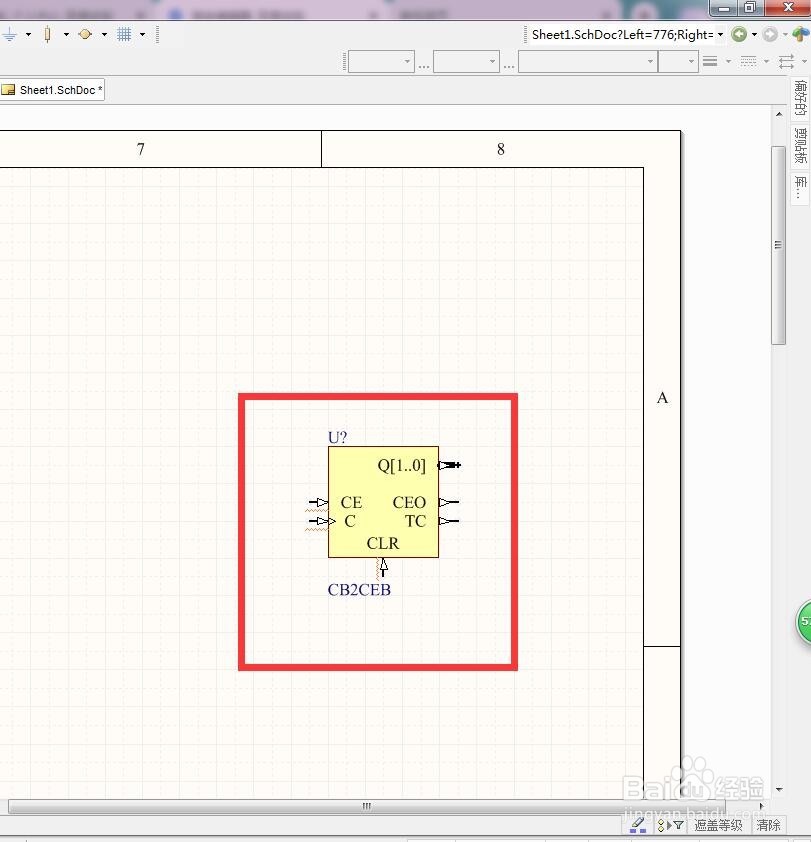Click the Q[1..0] output bus pin

(450, 465)
